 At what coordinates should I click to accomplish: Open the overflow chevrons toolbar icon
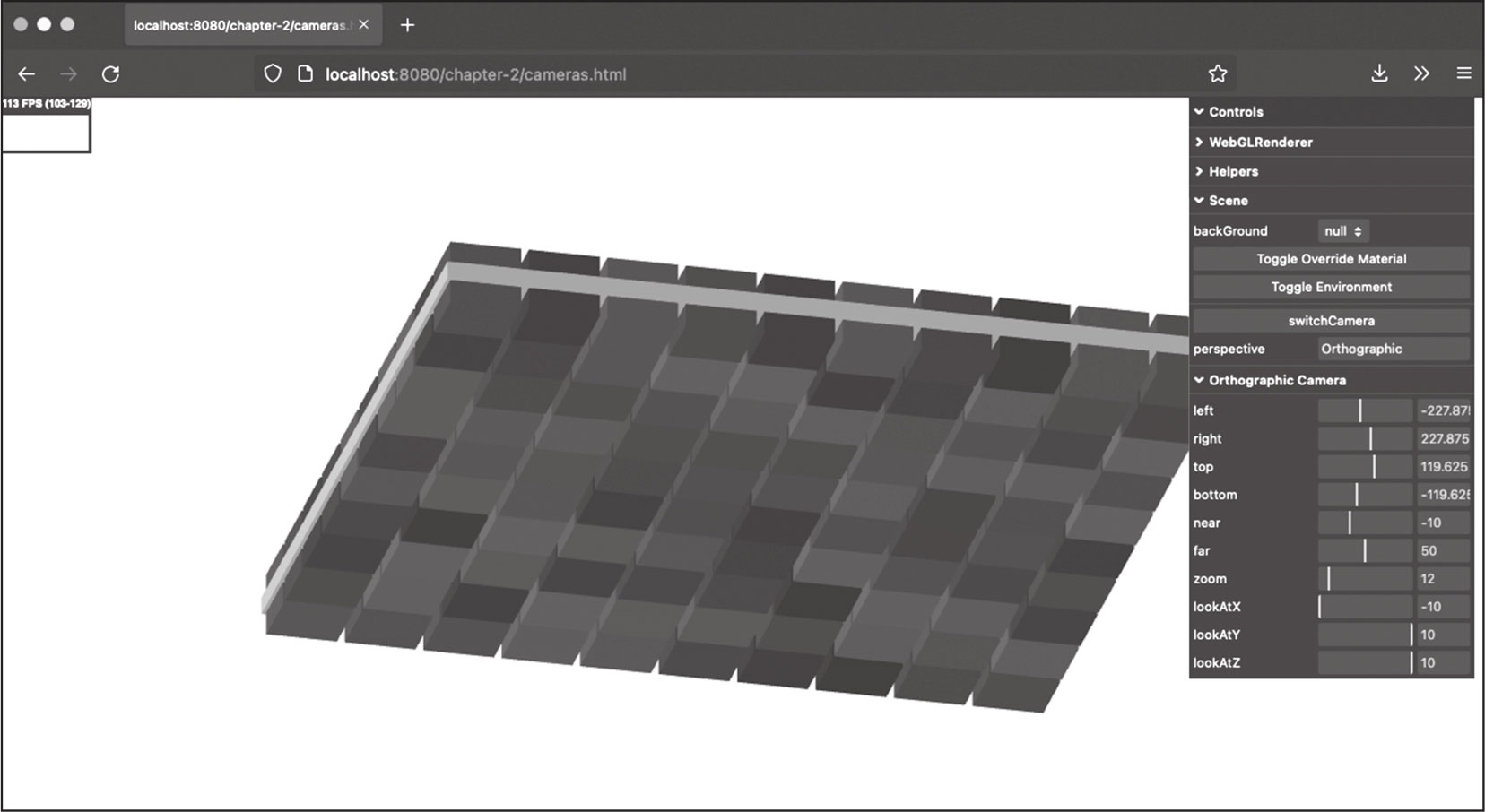[x=1421, y=74]
